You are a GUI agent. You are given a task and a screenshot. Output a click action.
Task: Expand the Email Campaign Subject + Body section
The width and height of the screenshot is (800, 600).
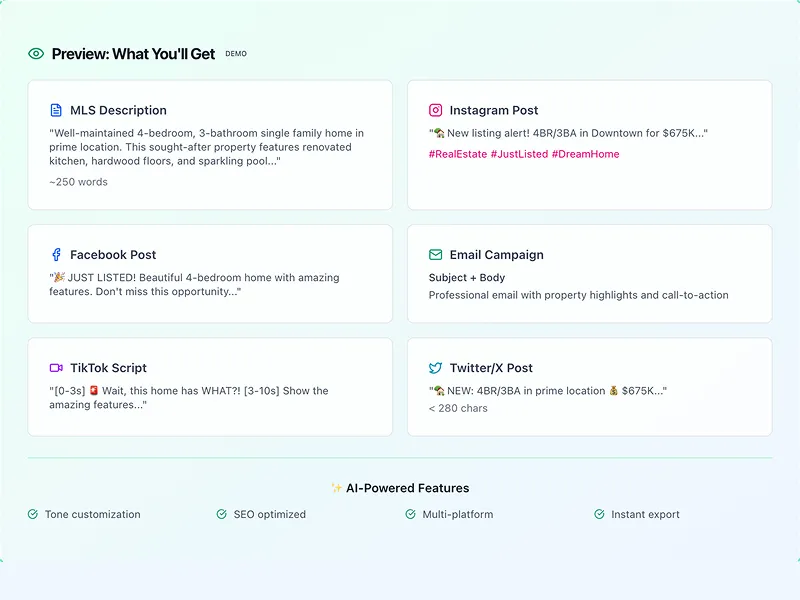pos(466,277)
